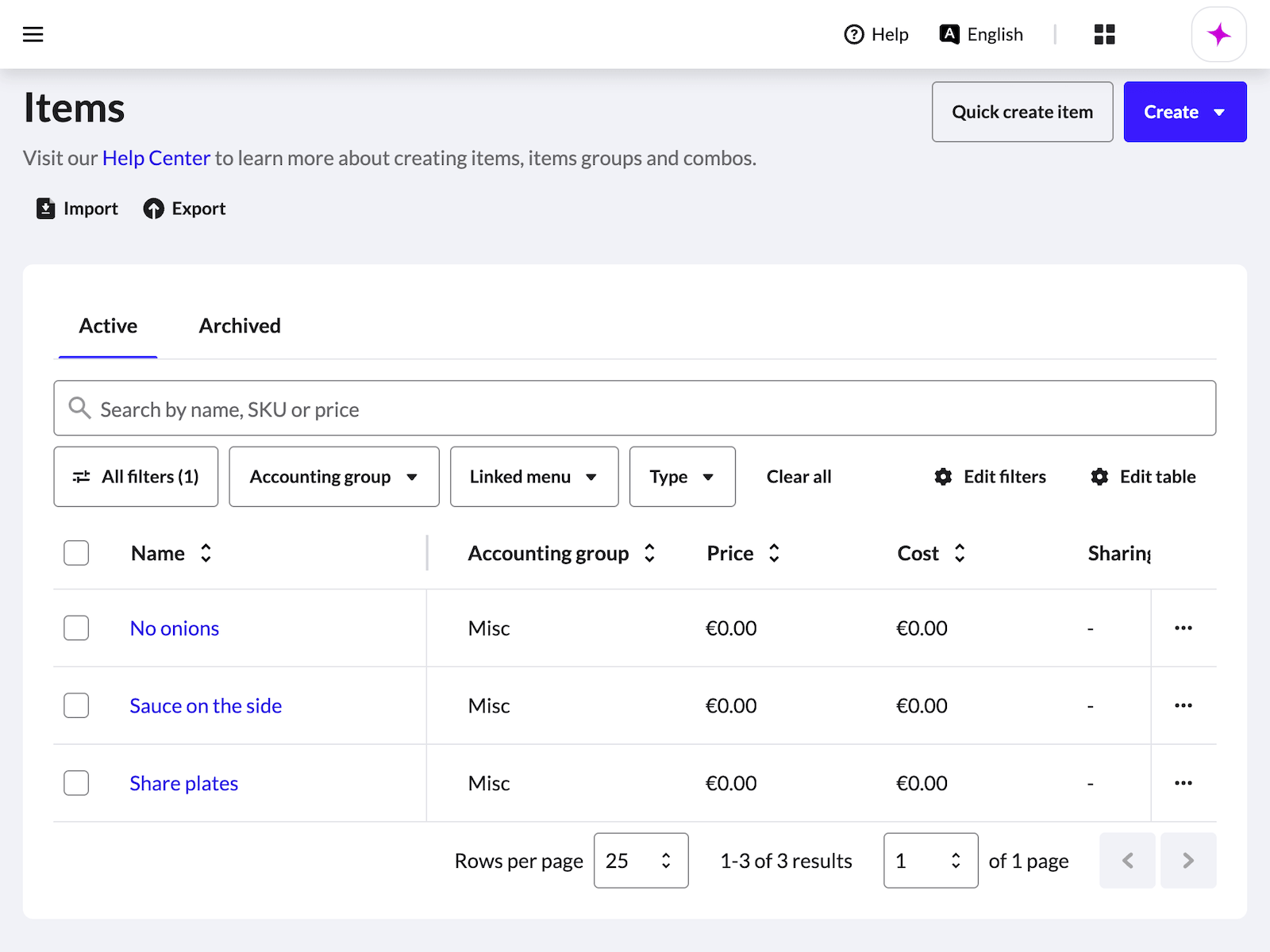Select the No onions row checkbox

coord(76,628)
